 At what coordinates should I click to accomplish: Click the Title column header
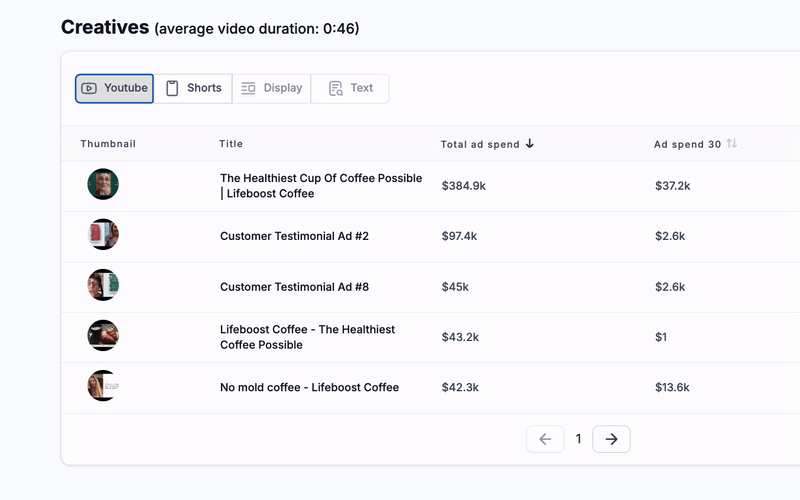tap(231, 144)
